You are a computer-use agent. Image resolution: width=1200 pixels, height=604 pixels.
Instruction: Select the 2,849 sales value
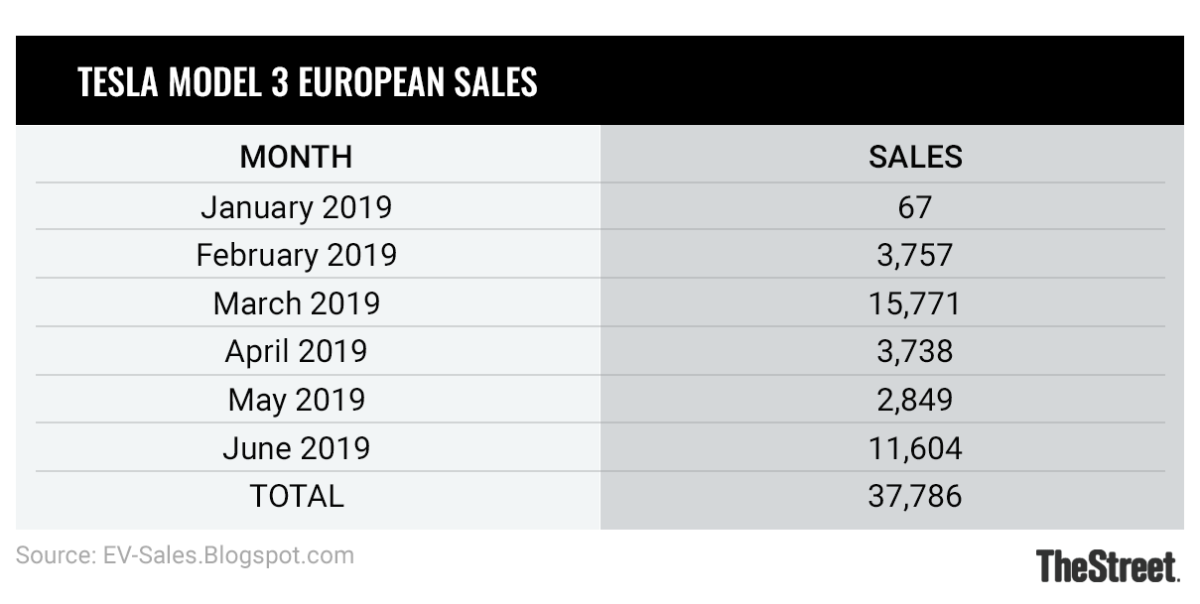(915, 400)
